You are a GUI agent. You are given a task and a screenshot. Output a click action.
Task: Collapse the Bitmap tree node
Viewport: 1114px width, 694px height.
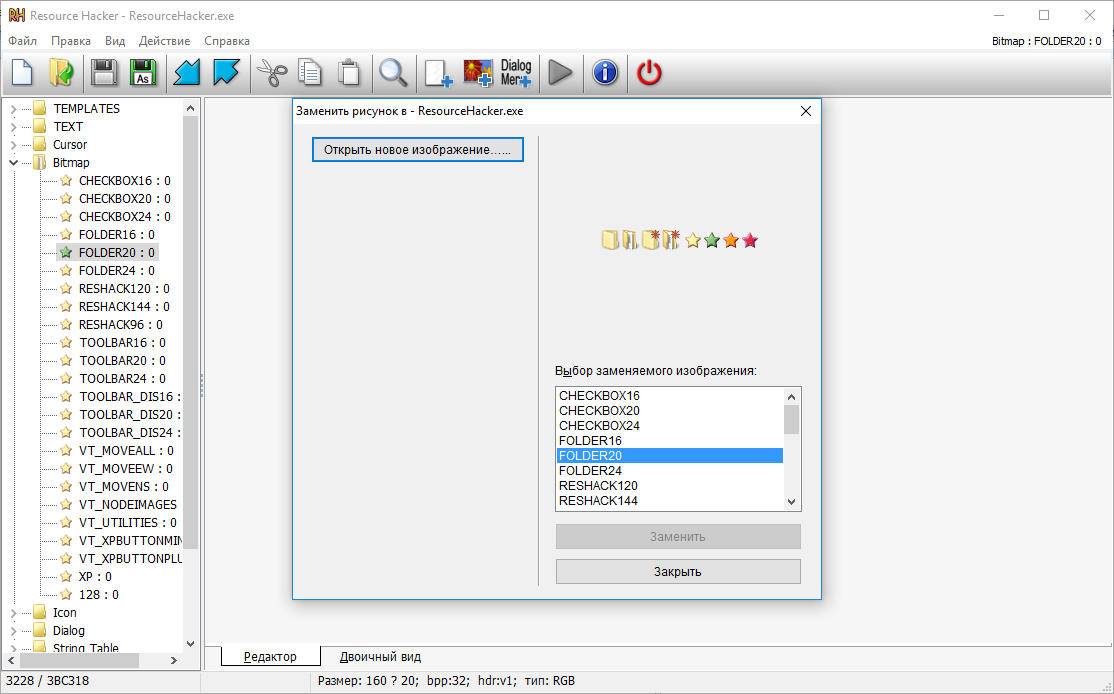point(13,163)
